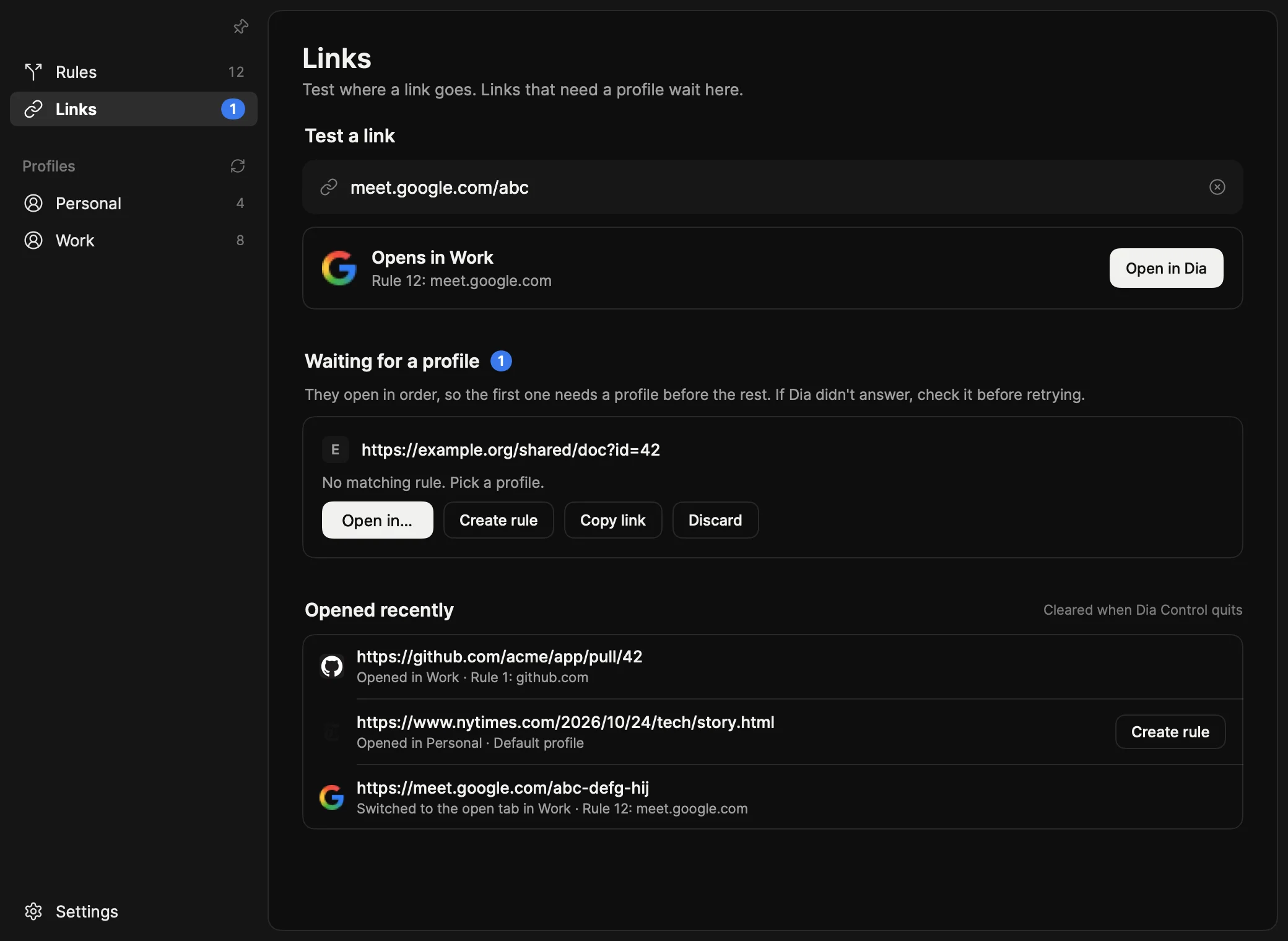The width and height of the screenshot is (1288, 941).
Task: Click 'Opened in Work · Rule 1: github.com'
Action: [472, 677]
